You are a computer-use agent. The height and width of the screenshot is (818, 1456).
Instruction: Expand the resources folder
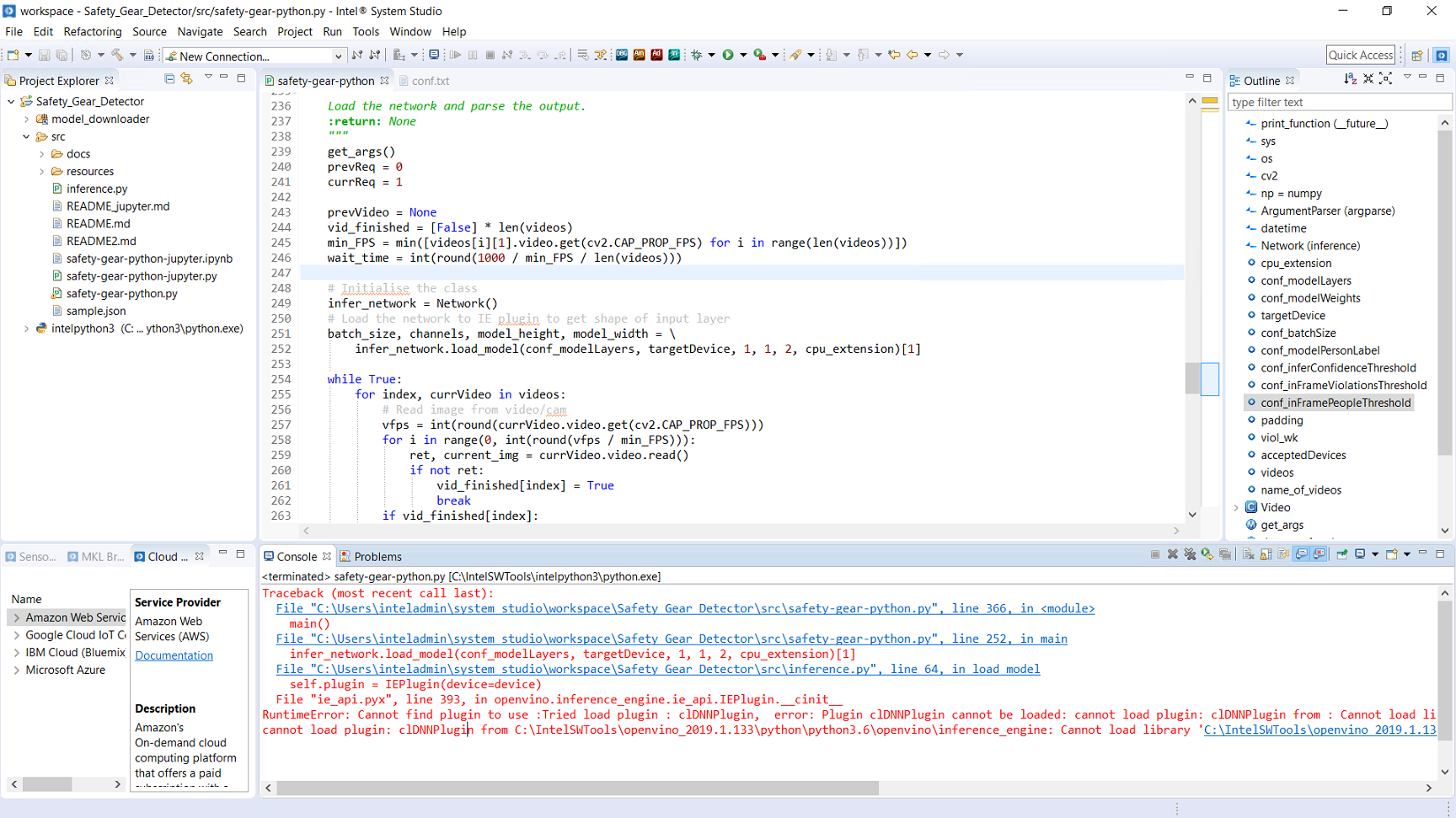[x=41, y=171]
